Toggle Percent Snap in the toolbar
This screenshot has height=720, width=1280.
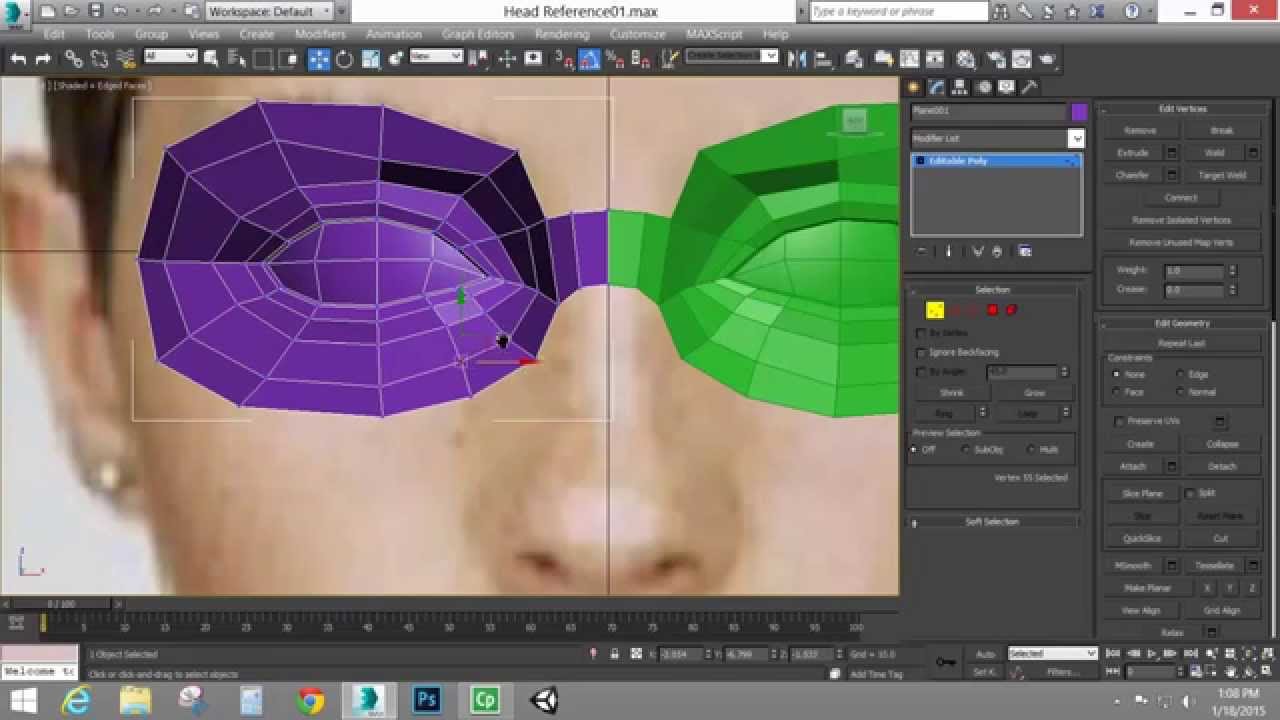click(615, 59)
